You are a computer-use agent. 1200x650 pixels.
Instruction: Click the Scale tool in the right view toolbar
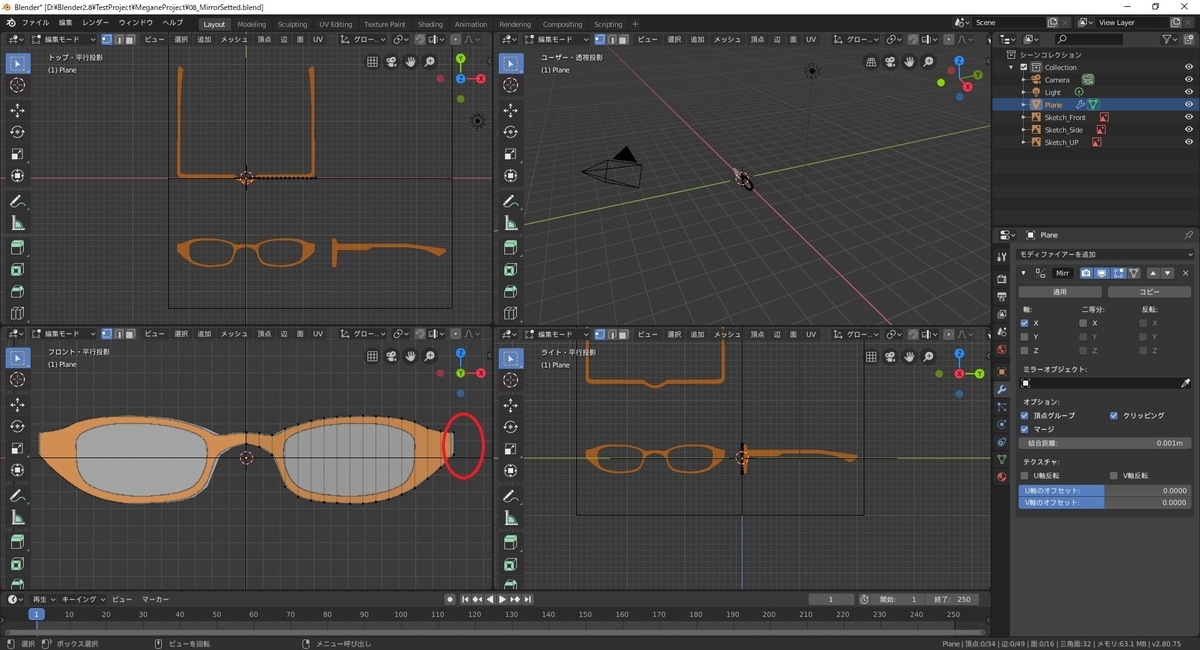[510, 449]
